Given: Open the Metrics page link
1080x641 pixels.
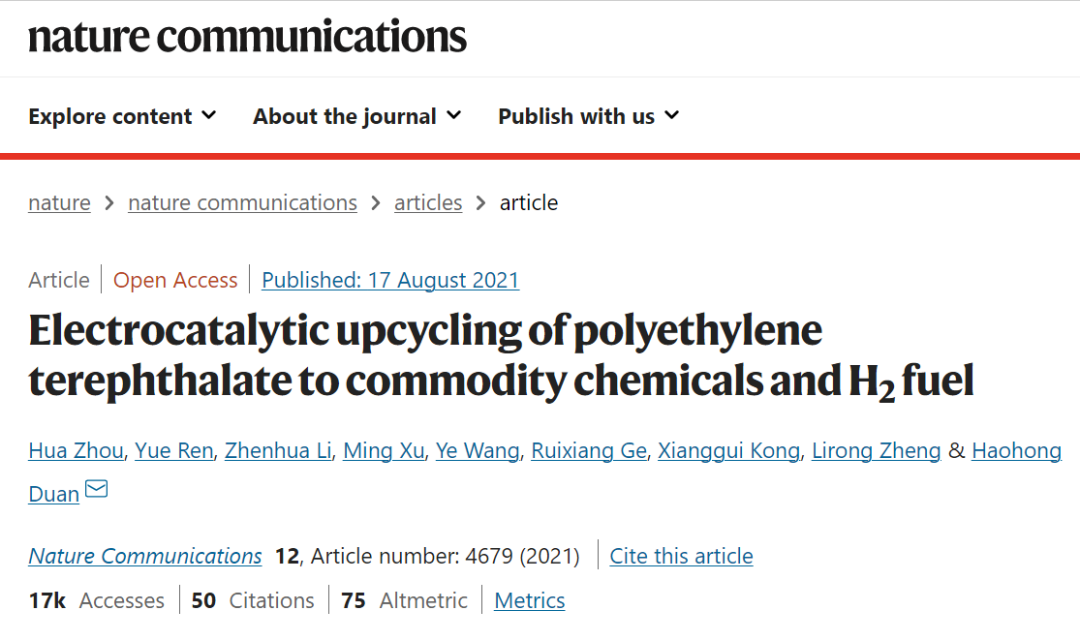Looking at the screenshot, I should (530, 600).
